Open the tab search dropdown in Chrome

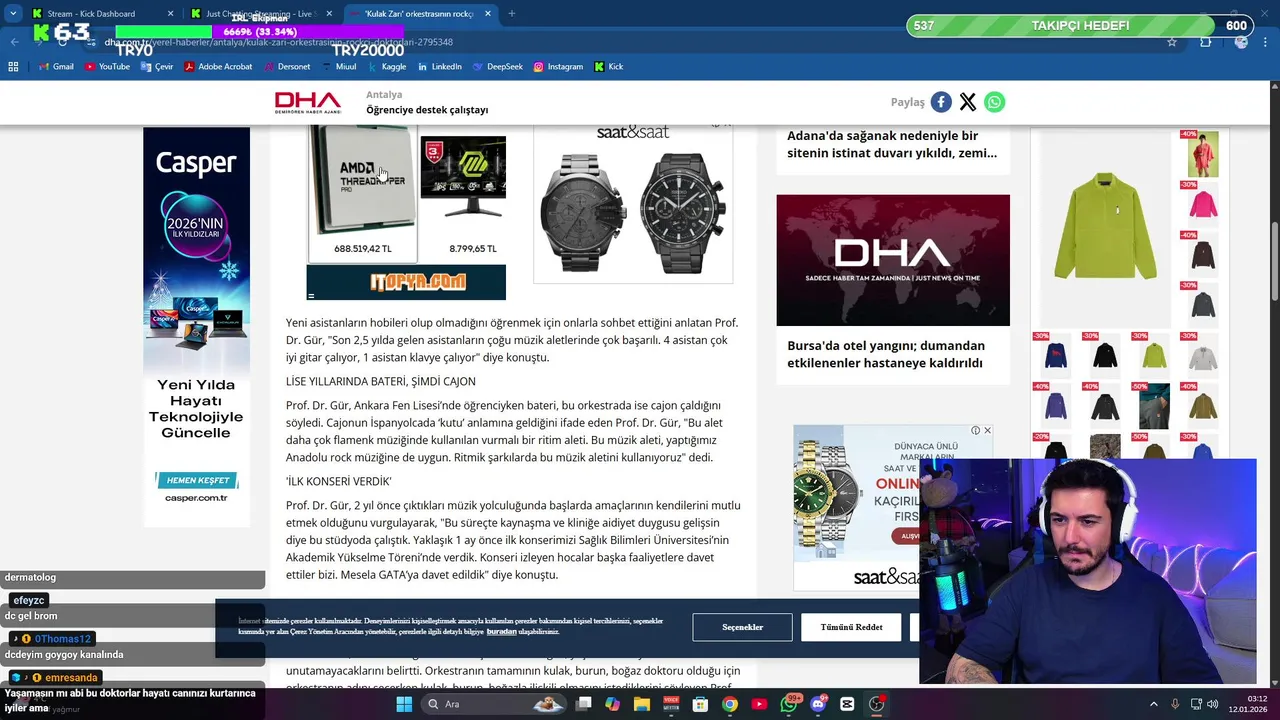(13, 14)
